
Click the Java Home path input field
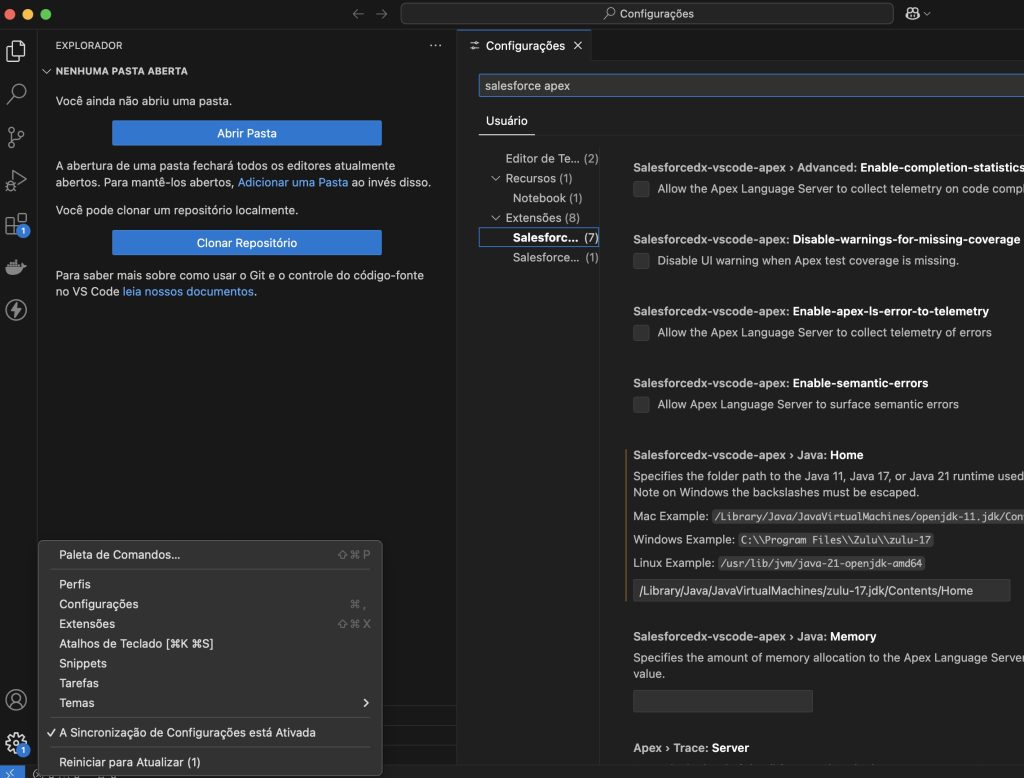point(822,591)
